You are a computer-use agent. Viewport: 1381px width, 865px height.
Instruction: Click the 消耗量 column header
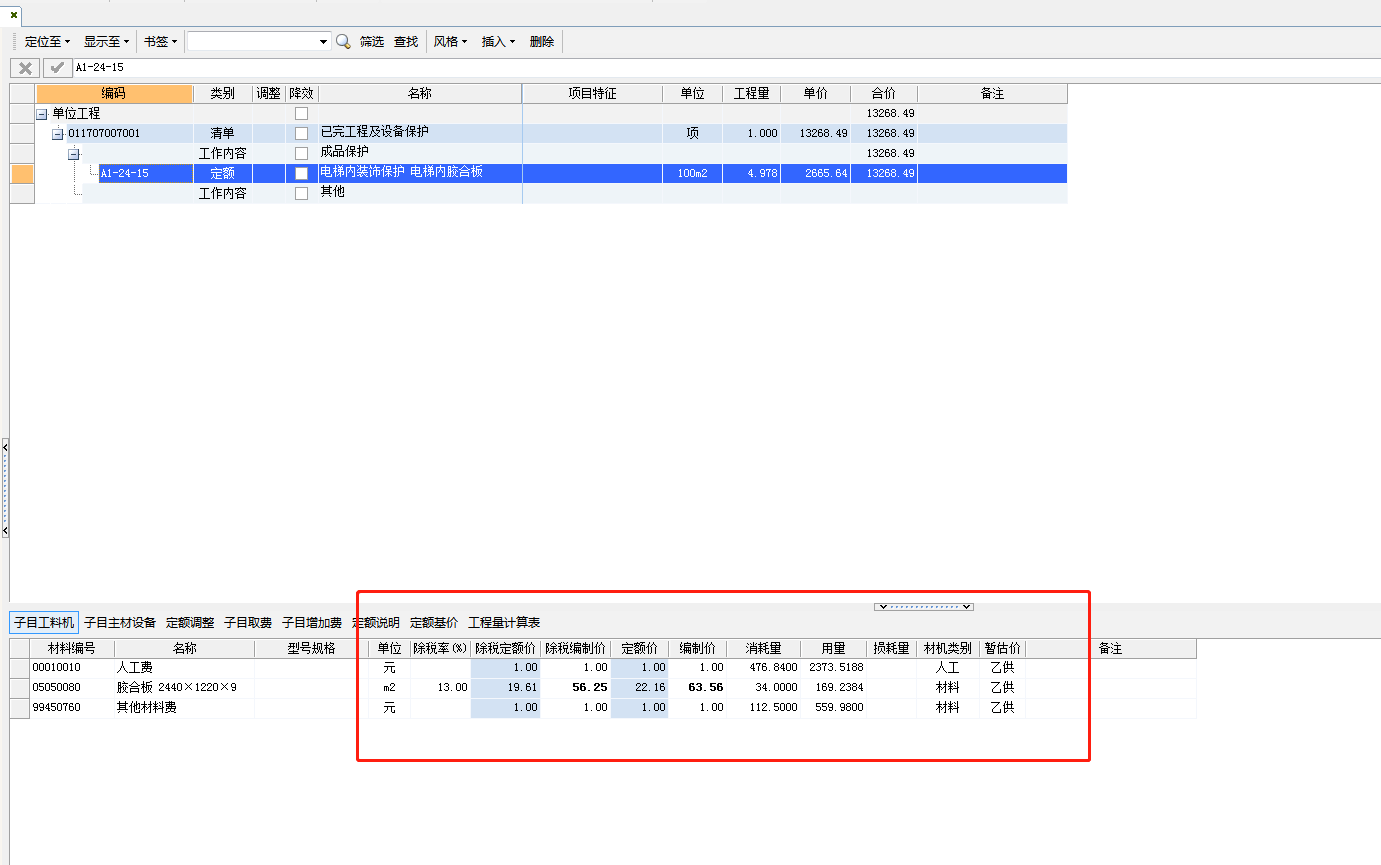pyautogui.click(x=764, y=649)
